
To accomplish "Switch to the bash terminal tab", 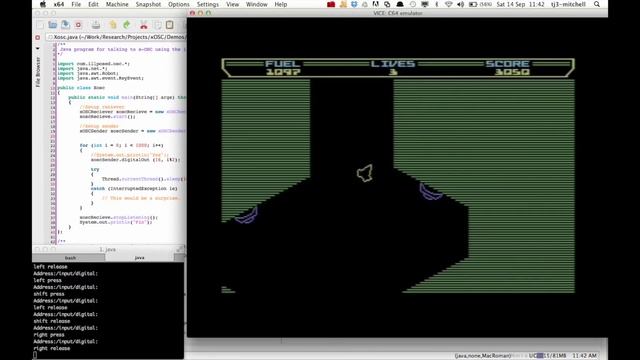I will [69, 258].
